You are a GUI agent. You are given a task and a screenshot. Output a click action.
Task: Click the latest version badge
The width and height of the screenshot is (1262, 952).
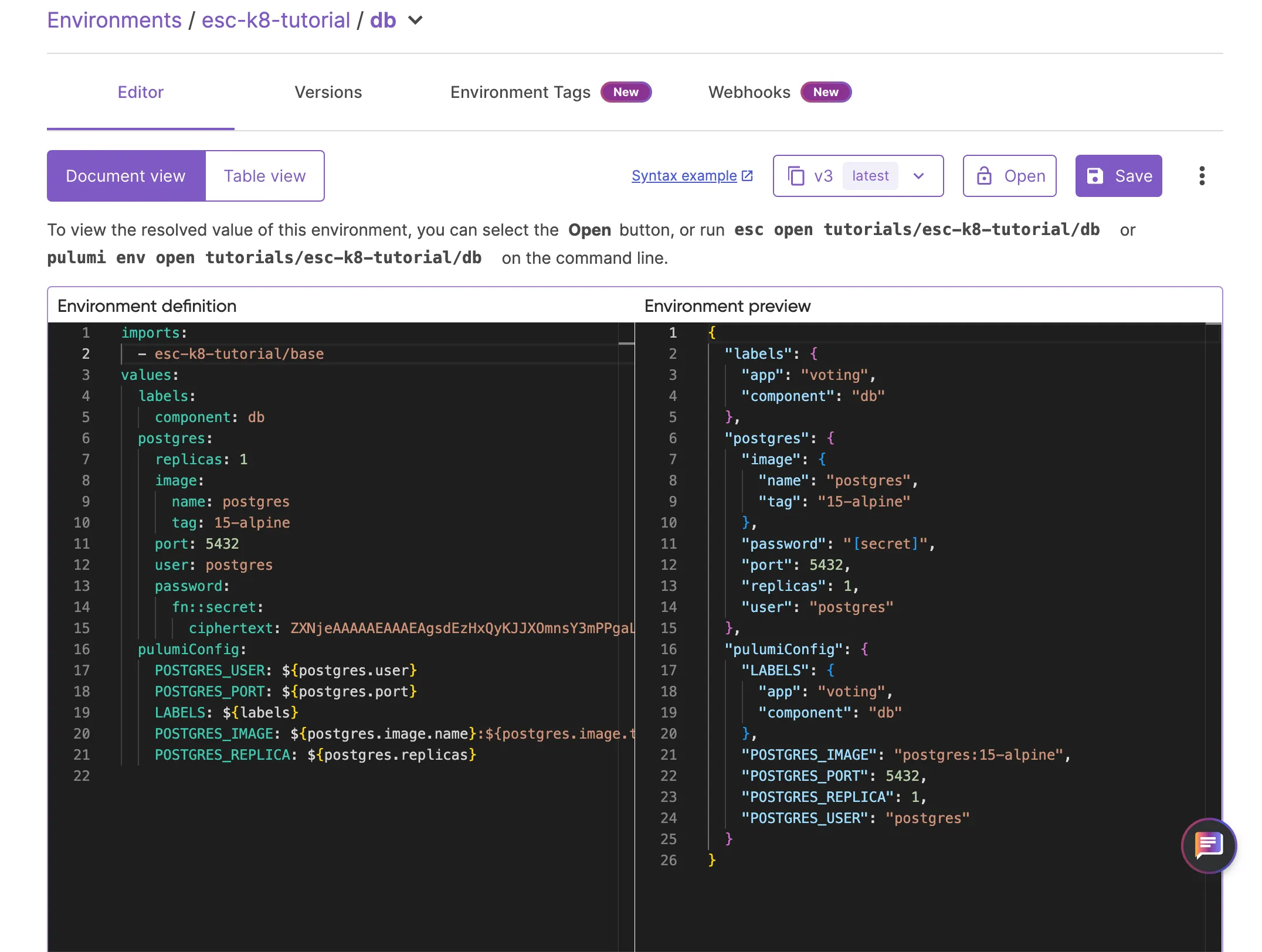tap(870, 176)
